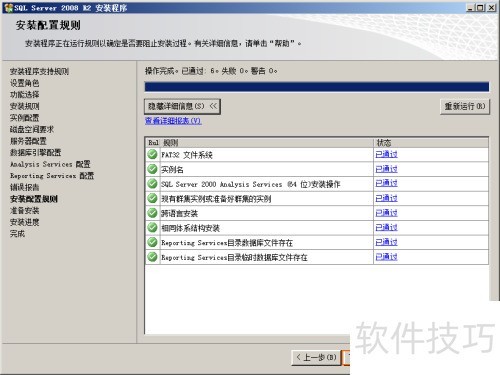The image size is (500, 375).
Task: Select Reporting Services 配置 step in sidebar
Action: tap(52, 176)
